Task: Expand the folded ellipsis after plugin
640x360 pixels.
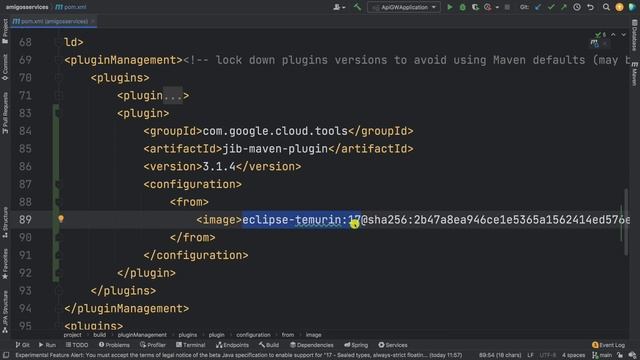Action: click(x=173, y=96)
